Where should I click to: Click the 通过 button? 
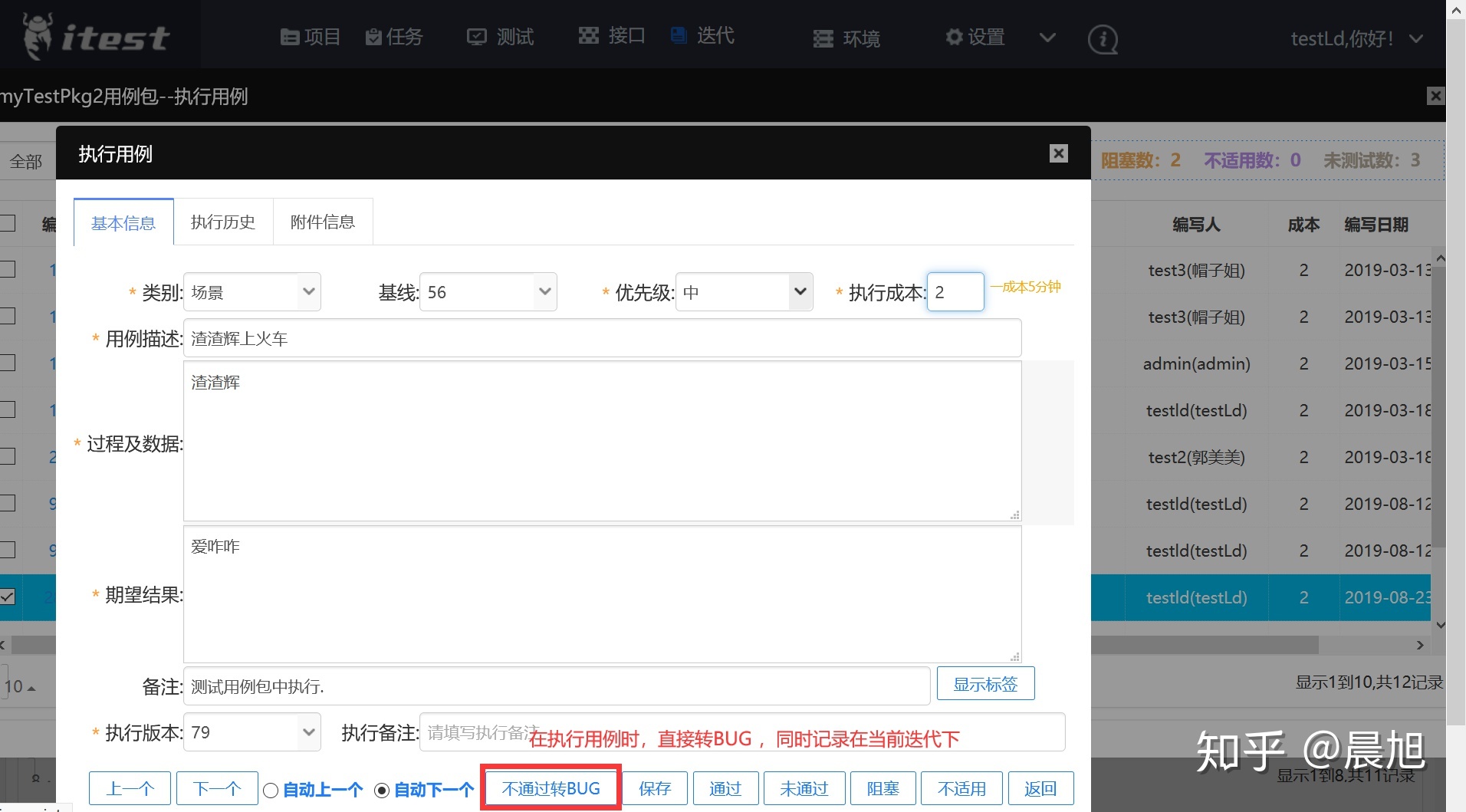(725, 788)
